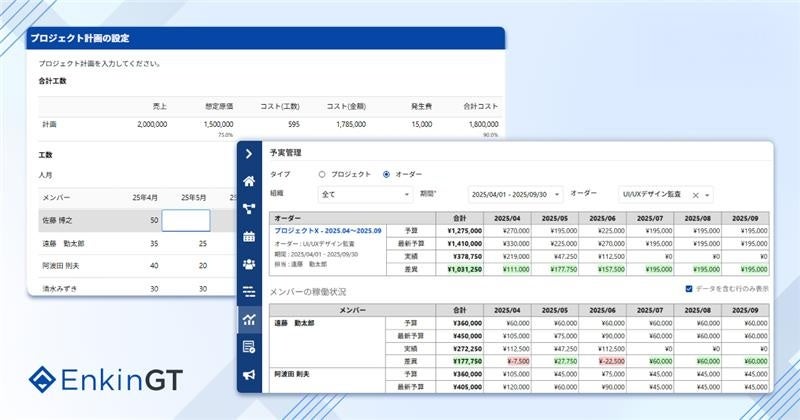Click the ¥378,750 actual total

467,256
